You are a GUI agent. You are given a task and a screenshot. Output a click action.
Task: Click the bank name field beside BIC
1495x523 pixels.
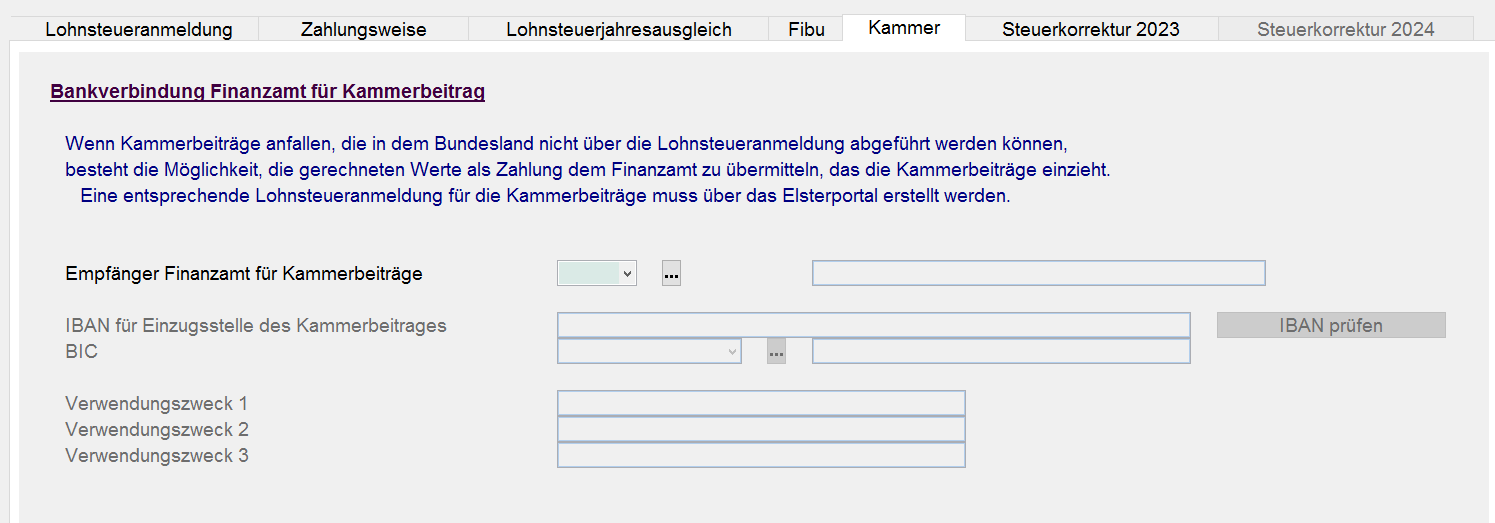click(x=1000, y=351)
